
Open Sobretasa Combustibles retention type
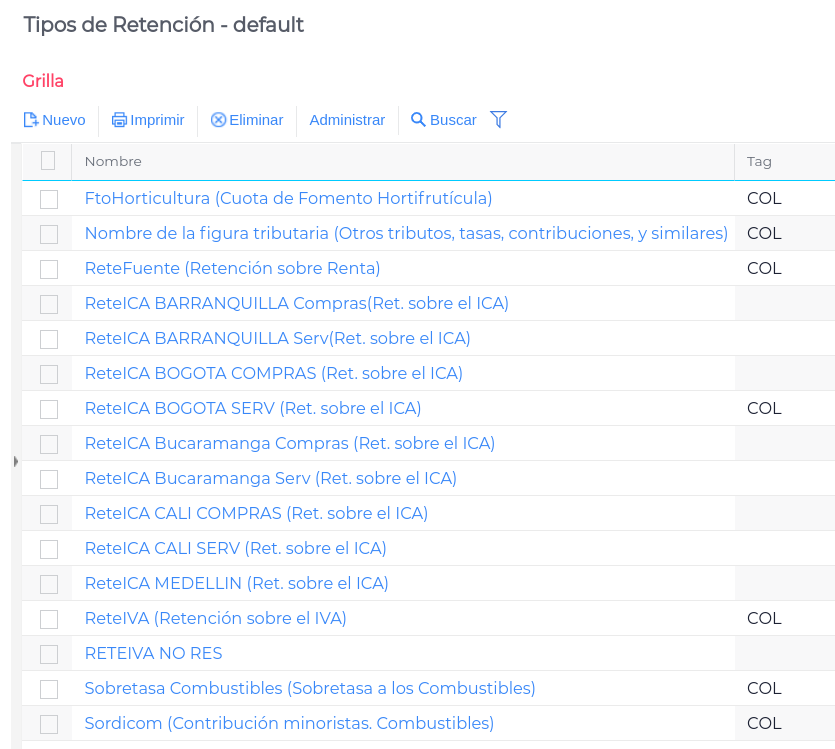(x=310, y=688)
